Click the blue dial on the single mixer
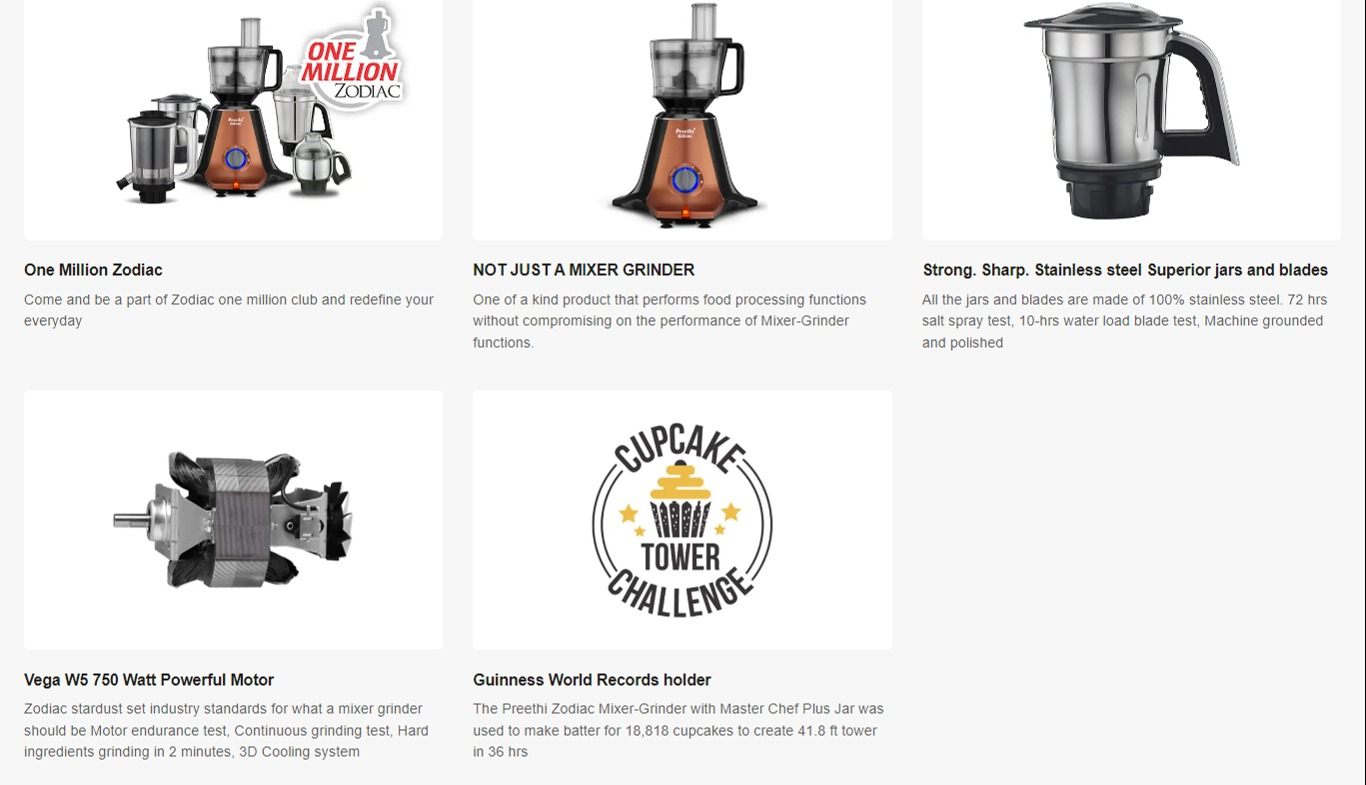 point(685,180)
